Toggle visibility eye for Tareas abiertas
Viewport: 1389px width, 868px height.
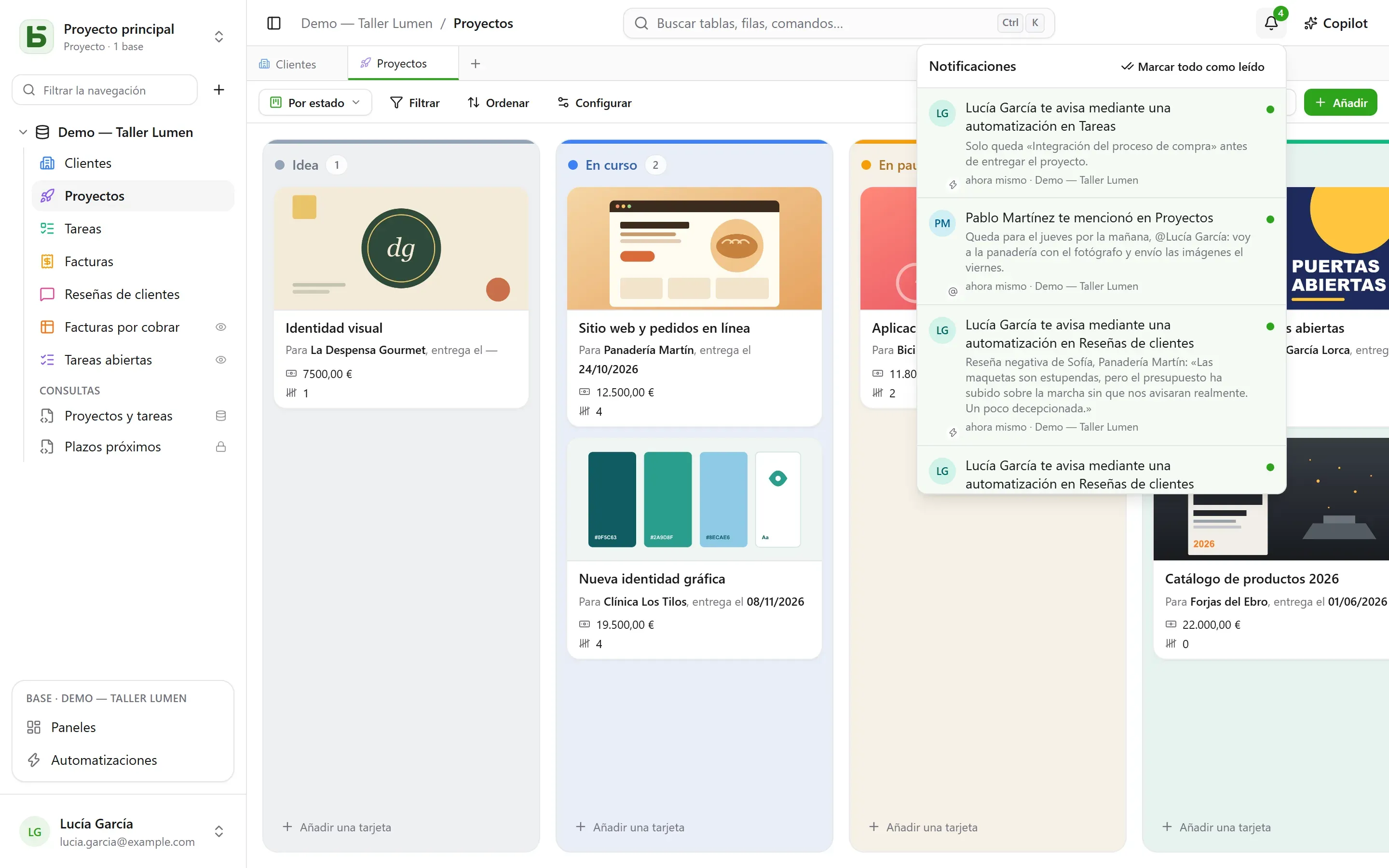220,359
